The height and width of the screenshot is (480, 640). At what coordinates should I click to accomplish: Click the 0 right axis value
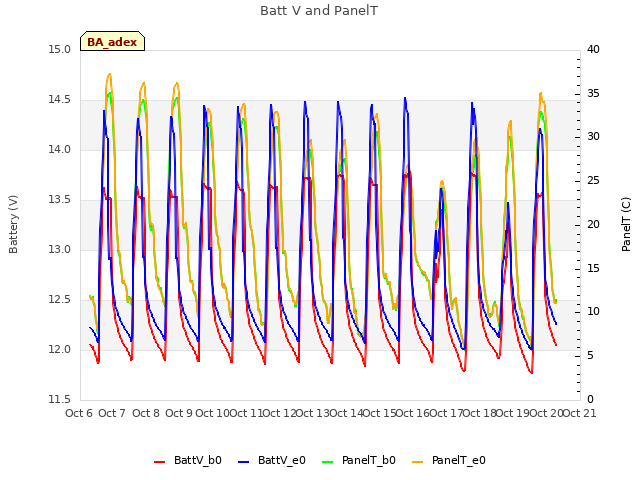tap(590, 399)
